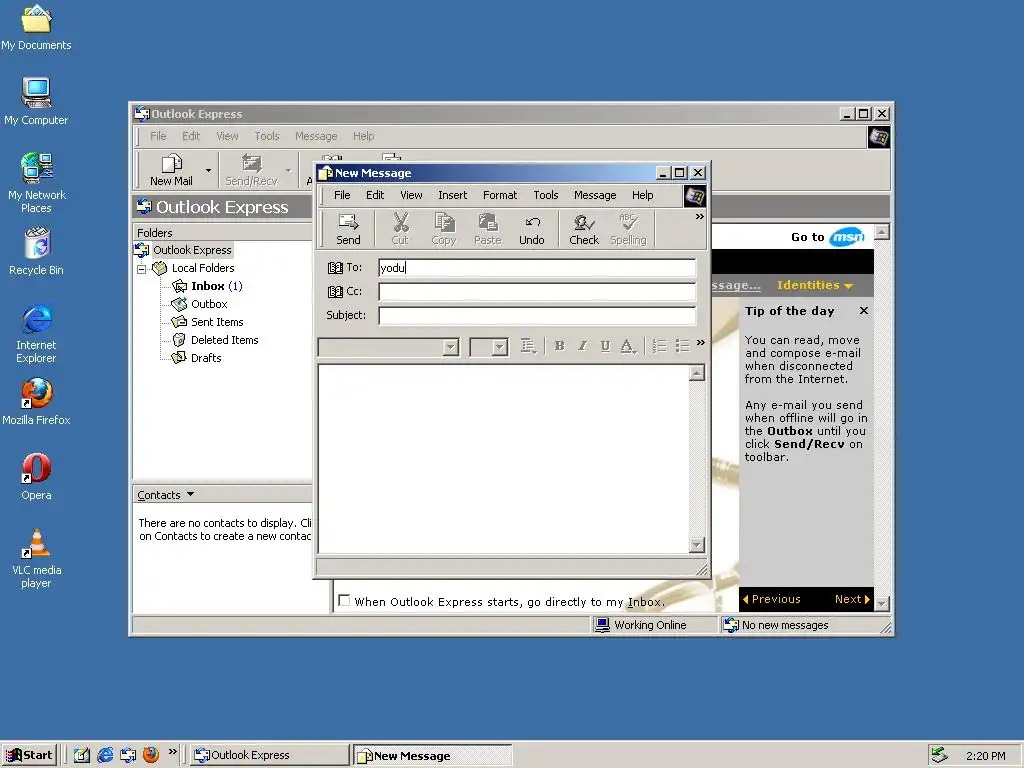Viewport: 1024px width, 768px height.
Task: Click the Cut icon in New Message toolbar
Action: tap(400, 229)
